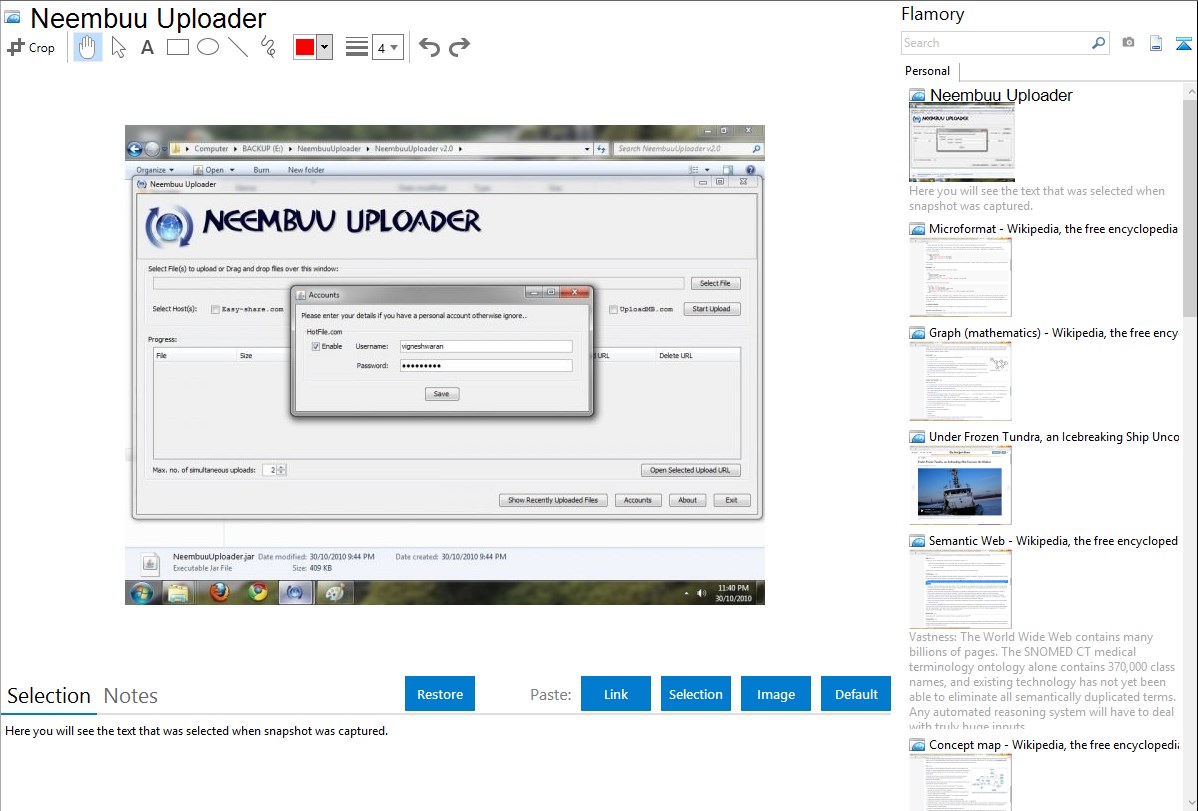1198x811 pixels.
Task: Click the Default paste button
Action: [856, 694]
